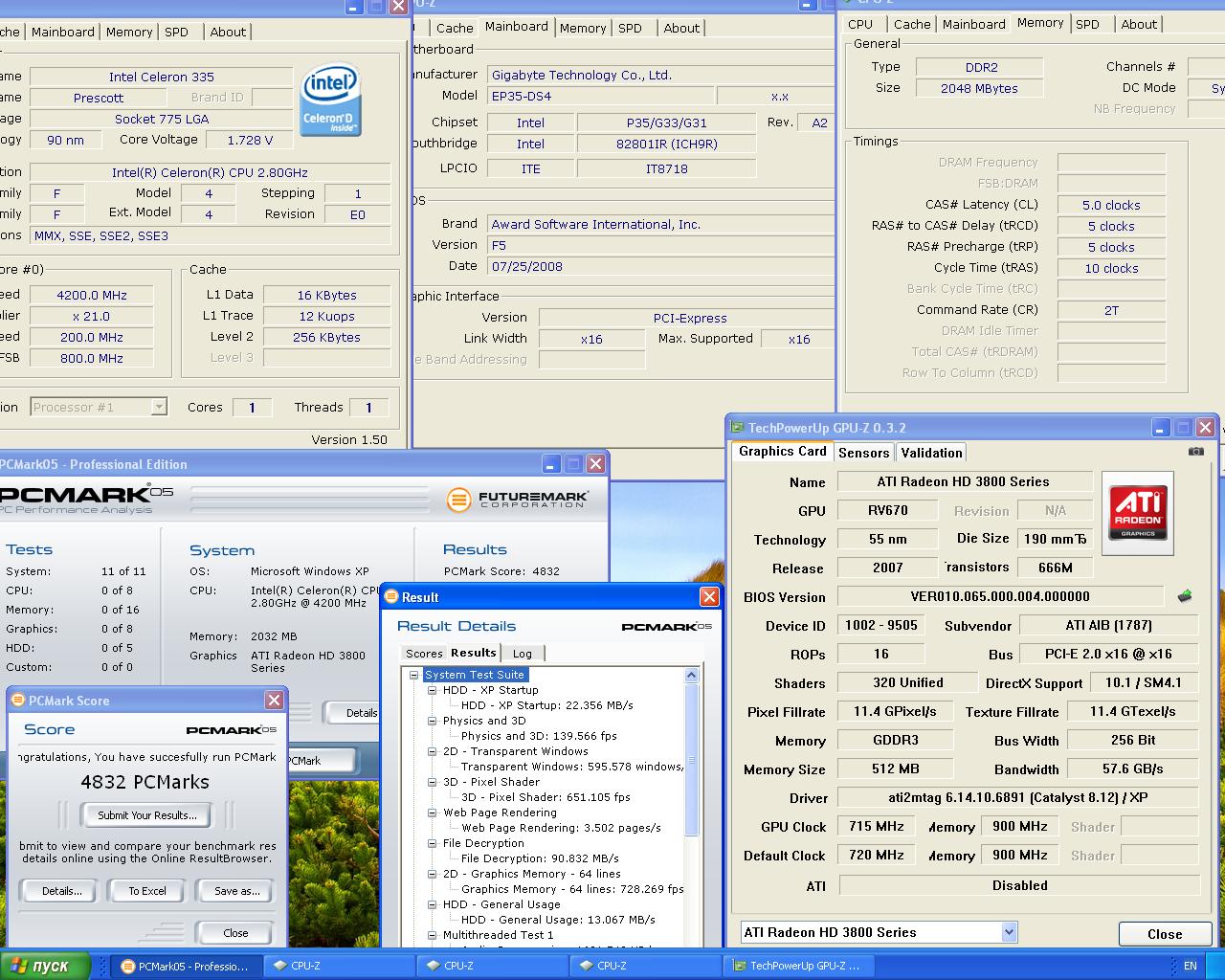Open CPU tab in CPU-Z memory timings window

click(x=860, y=24)
